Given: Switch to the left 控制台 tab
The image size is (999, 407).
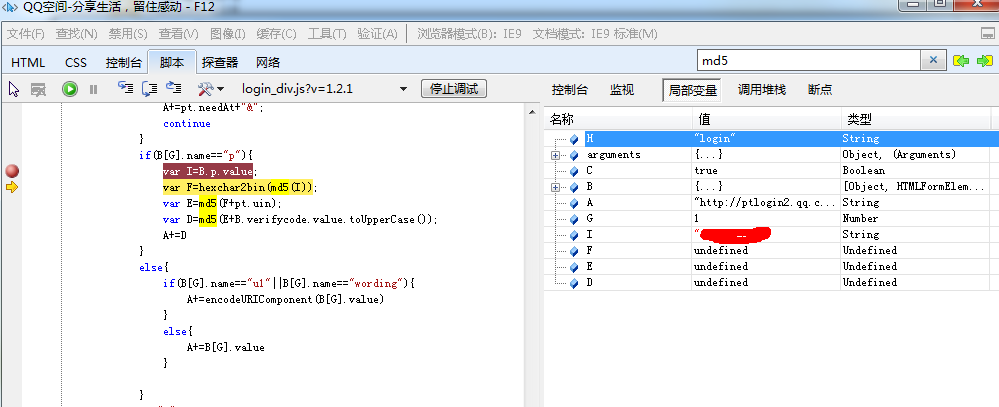Looking at the screenshot, I should 124,62.
